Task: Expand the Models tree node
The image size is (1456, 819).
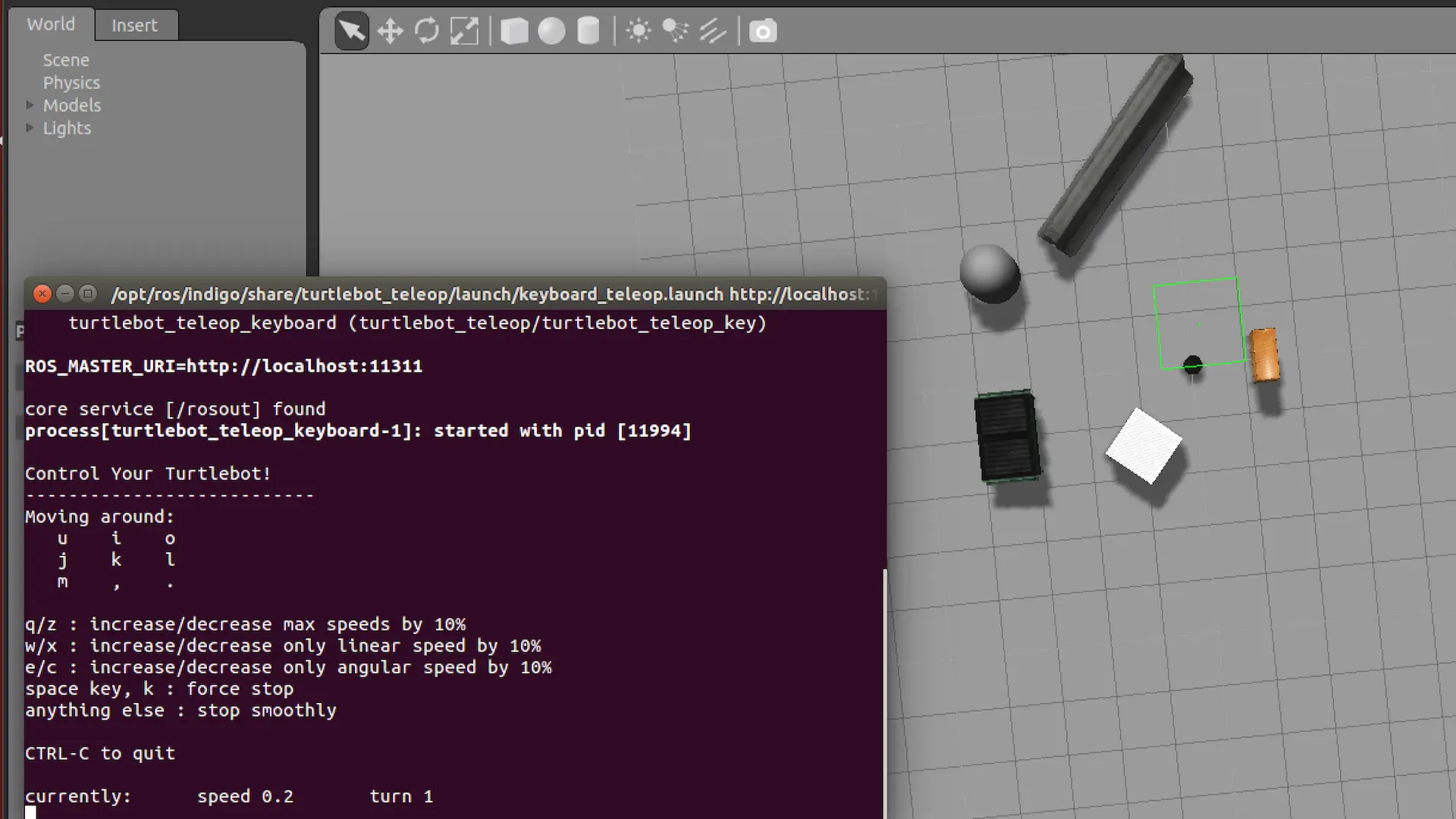Action: pyautogui.click(x=30, y=105)
